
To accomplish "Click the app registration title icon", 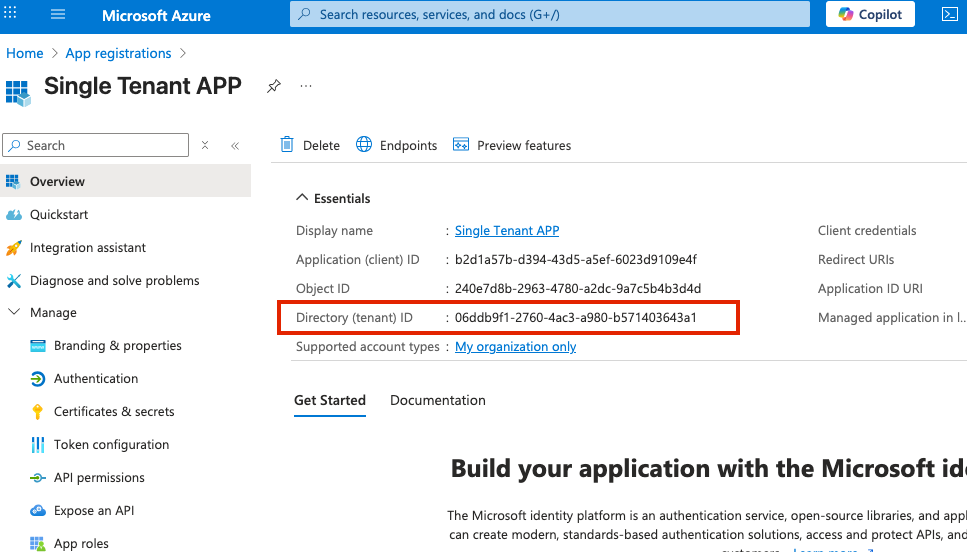I will [x=19, y=93].
